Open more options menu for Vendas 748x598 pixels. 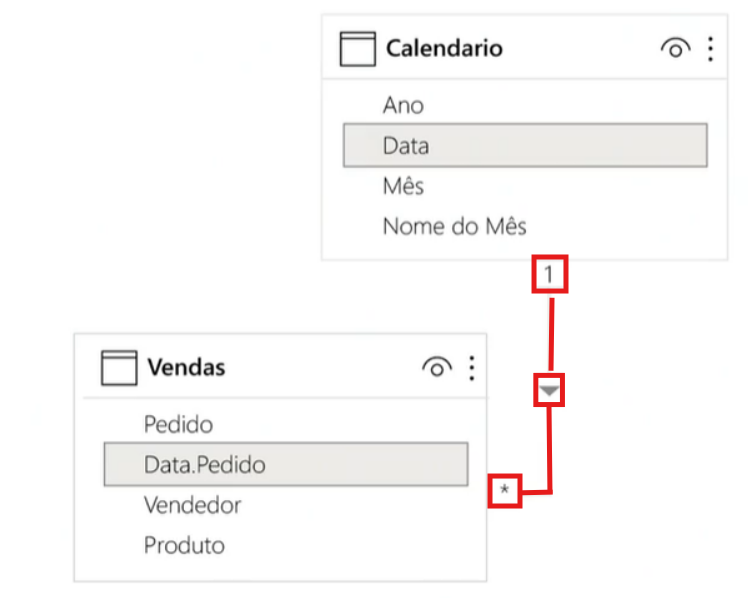click(x=471, y=368)
